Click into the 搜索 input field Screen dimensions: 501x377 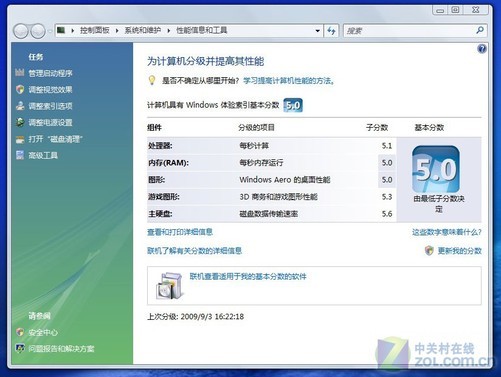(409, 31)
